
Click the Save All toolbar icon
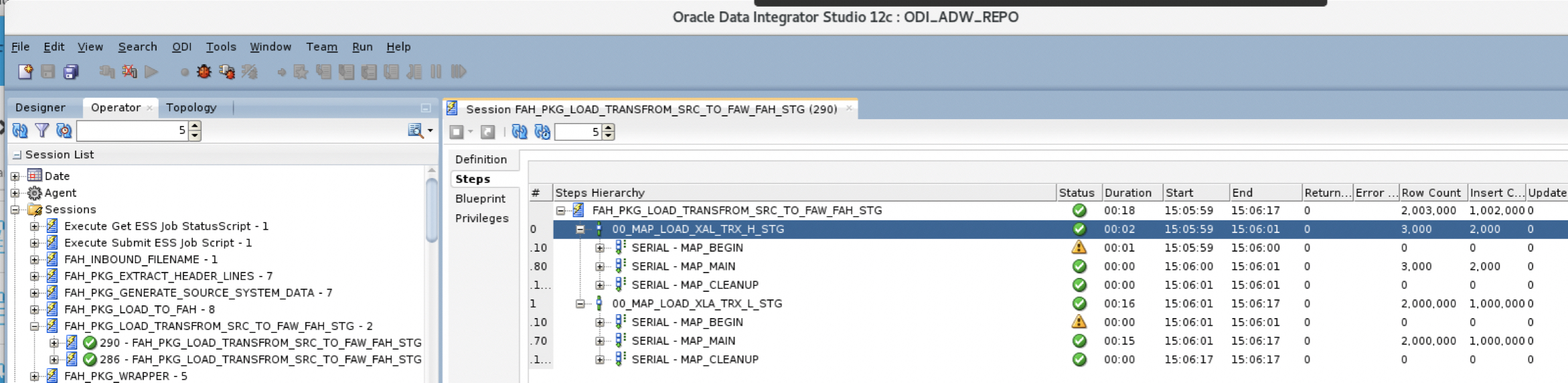click(x=71, y=72)
